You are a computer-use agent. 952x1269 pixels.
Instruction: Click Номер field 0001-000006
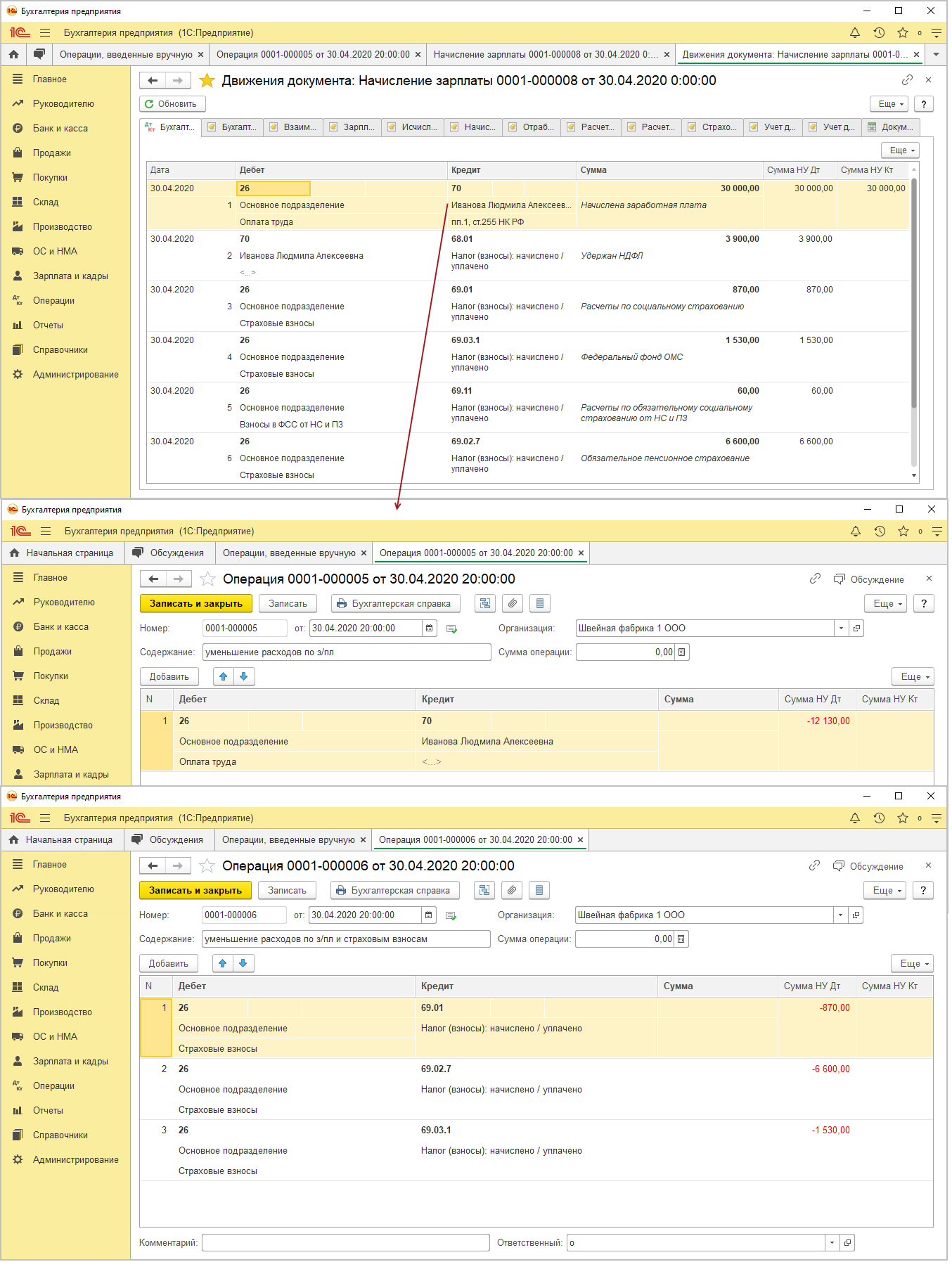click(x=244, y=915)
